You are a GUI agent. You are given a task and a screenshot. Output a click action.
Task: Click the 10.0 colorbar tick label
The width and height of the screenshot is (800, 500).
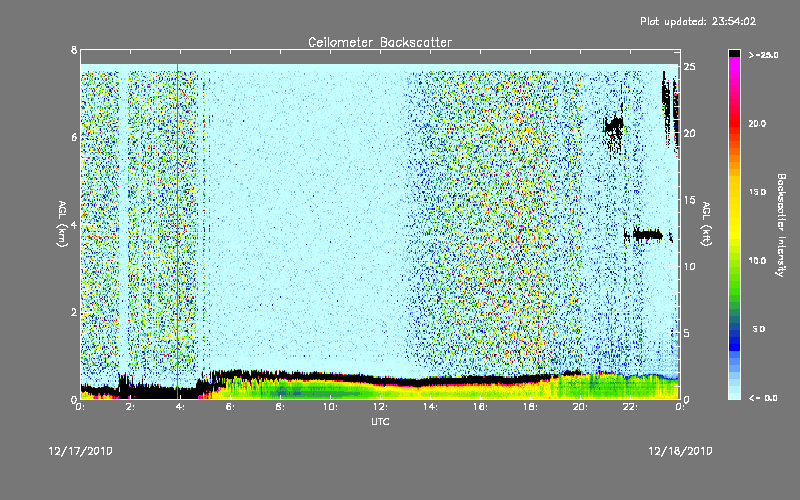click(757, 260)
